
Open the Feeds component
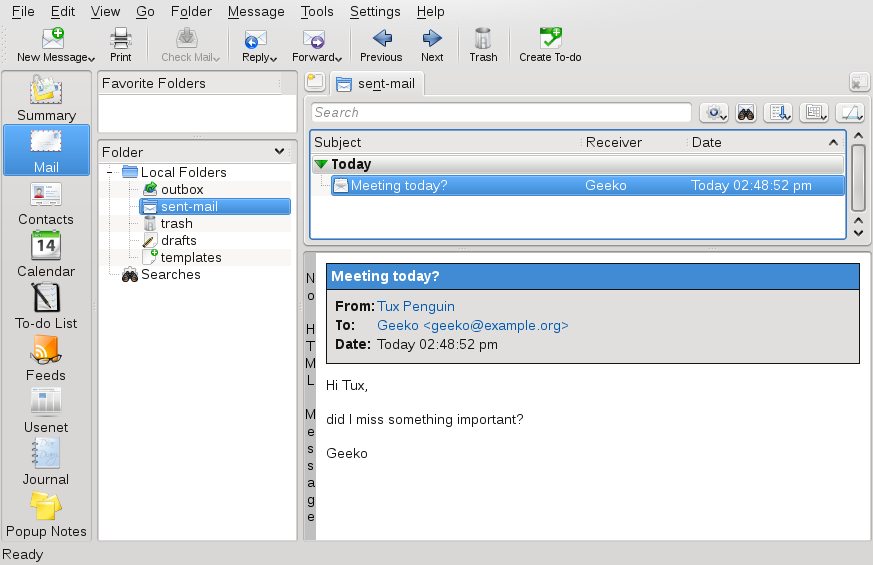46,358
